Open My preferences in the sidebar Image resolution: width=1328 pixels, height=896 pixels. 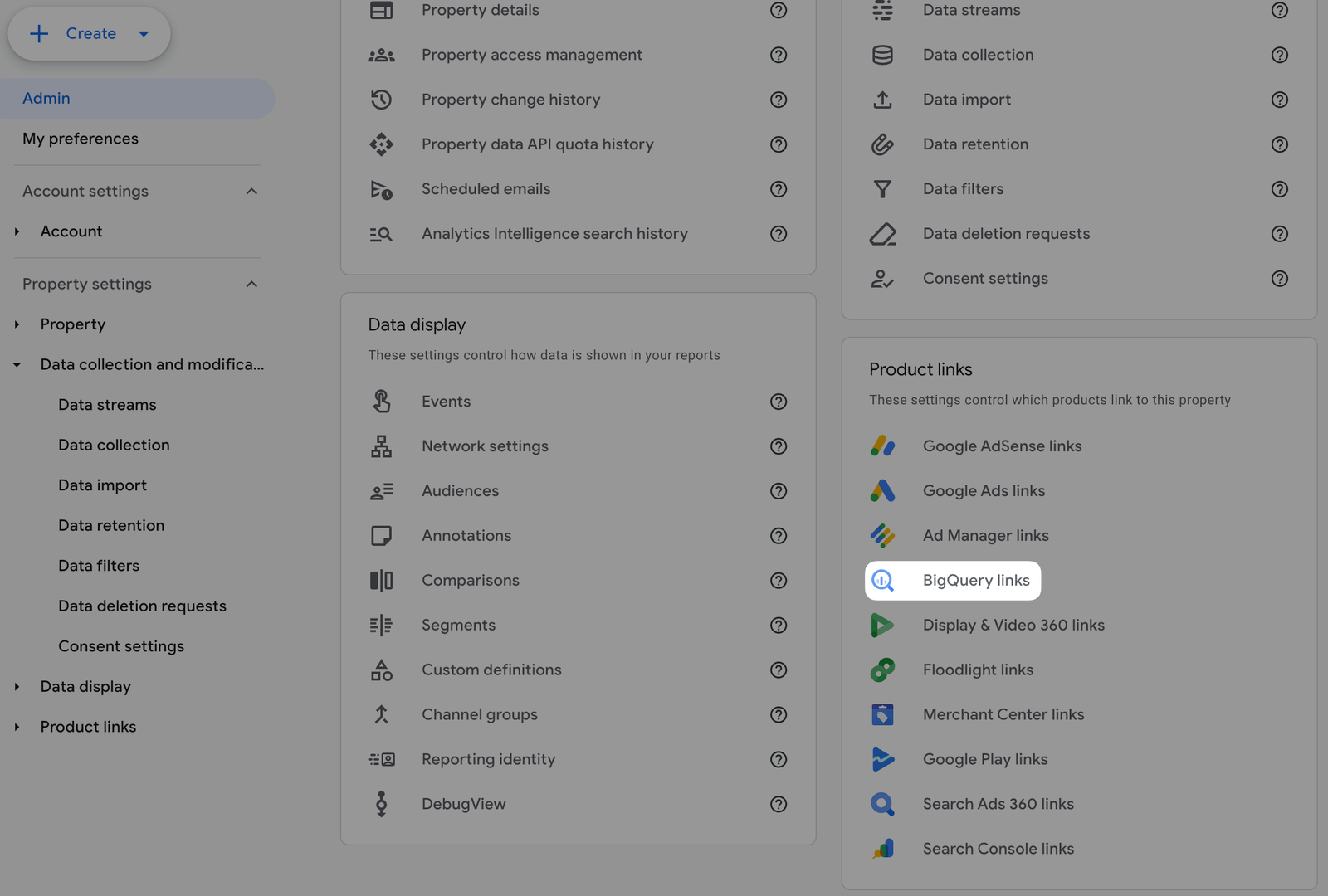81,139
